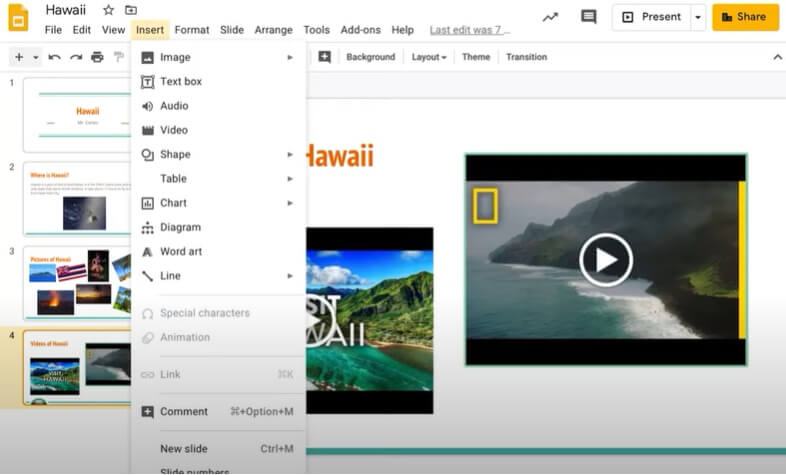Open the Last edit history link
Image resolution: width=786 pixels, height=475 pixels.
pos(470,31)
